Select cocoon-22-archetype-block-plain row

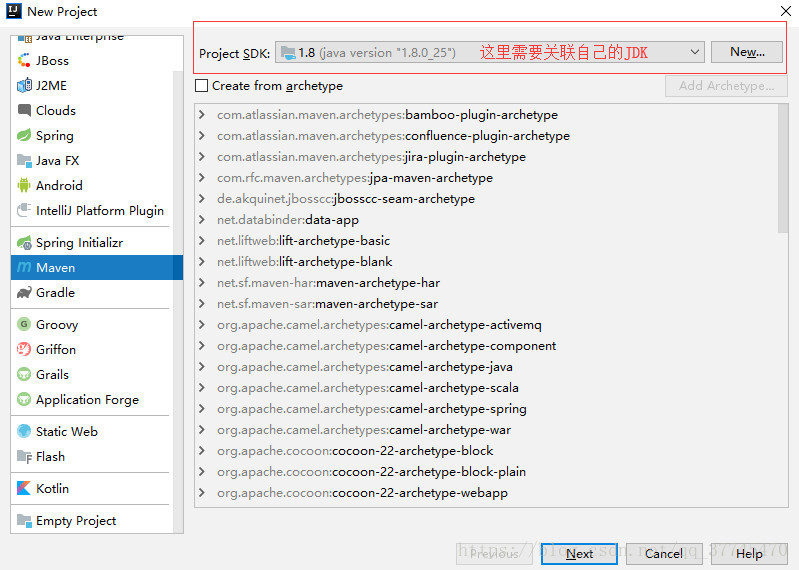(x=486, y=471)
